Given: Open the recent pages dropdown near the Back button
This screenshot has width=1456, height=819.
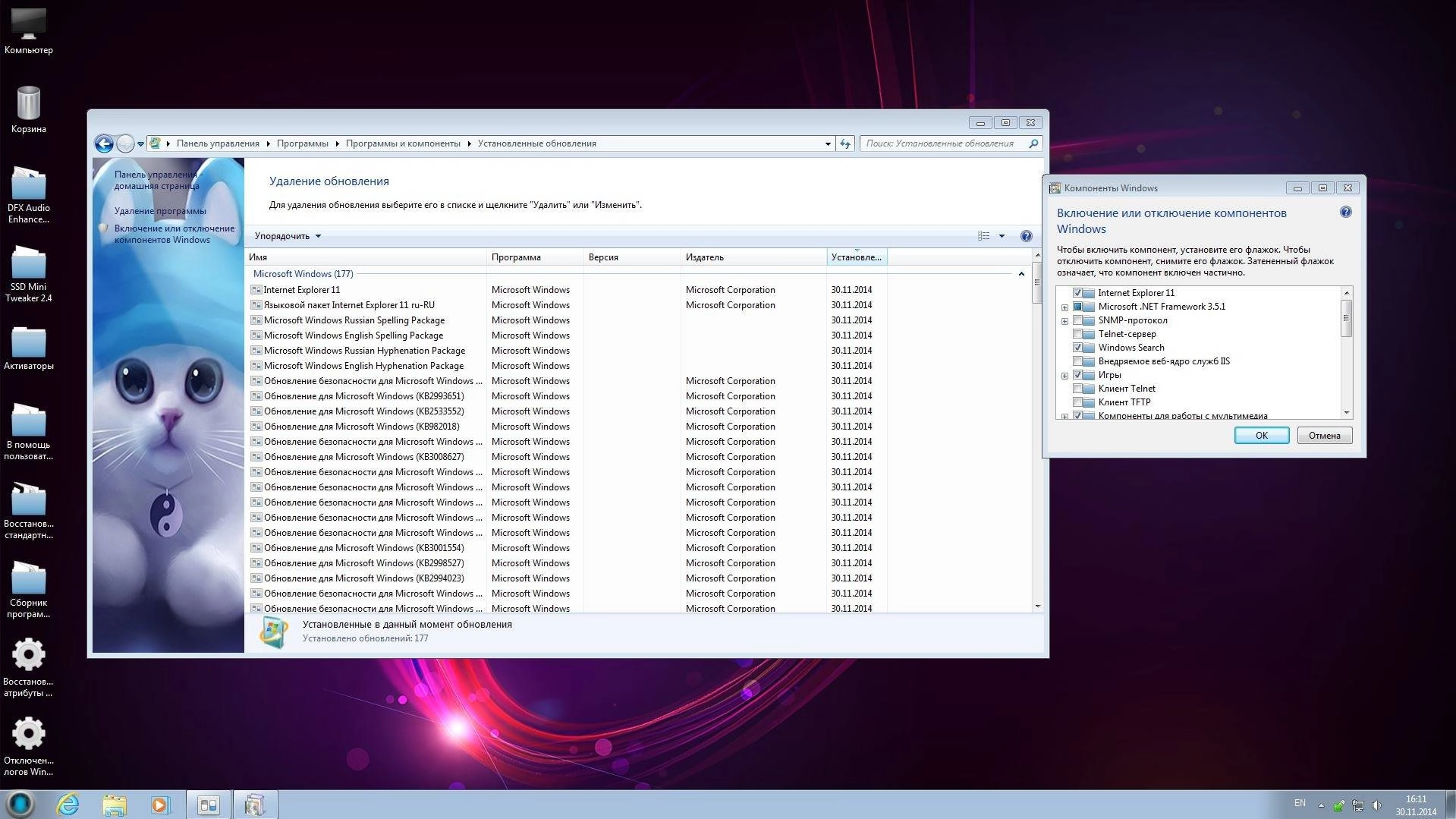Looking at the screenshot, I should click(140, 143).
